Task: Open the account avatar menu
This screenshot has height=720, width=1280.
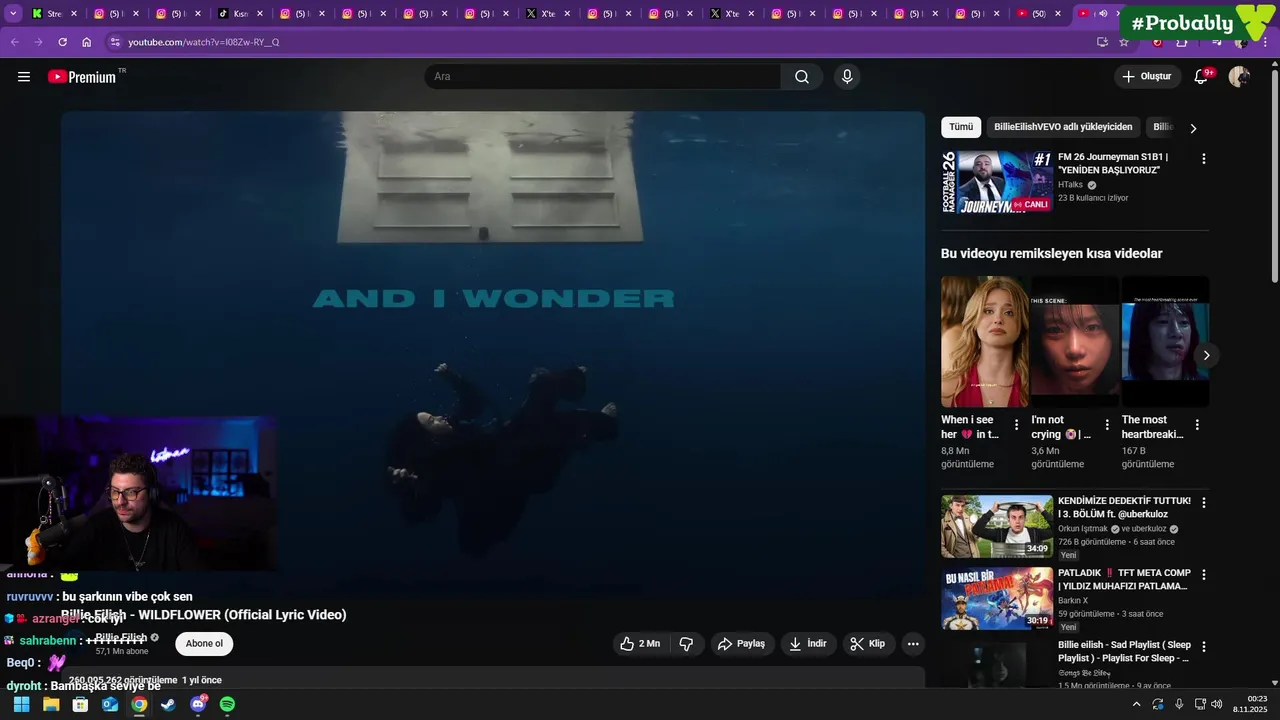Action: [1239, 77]
